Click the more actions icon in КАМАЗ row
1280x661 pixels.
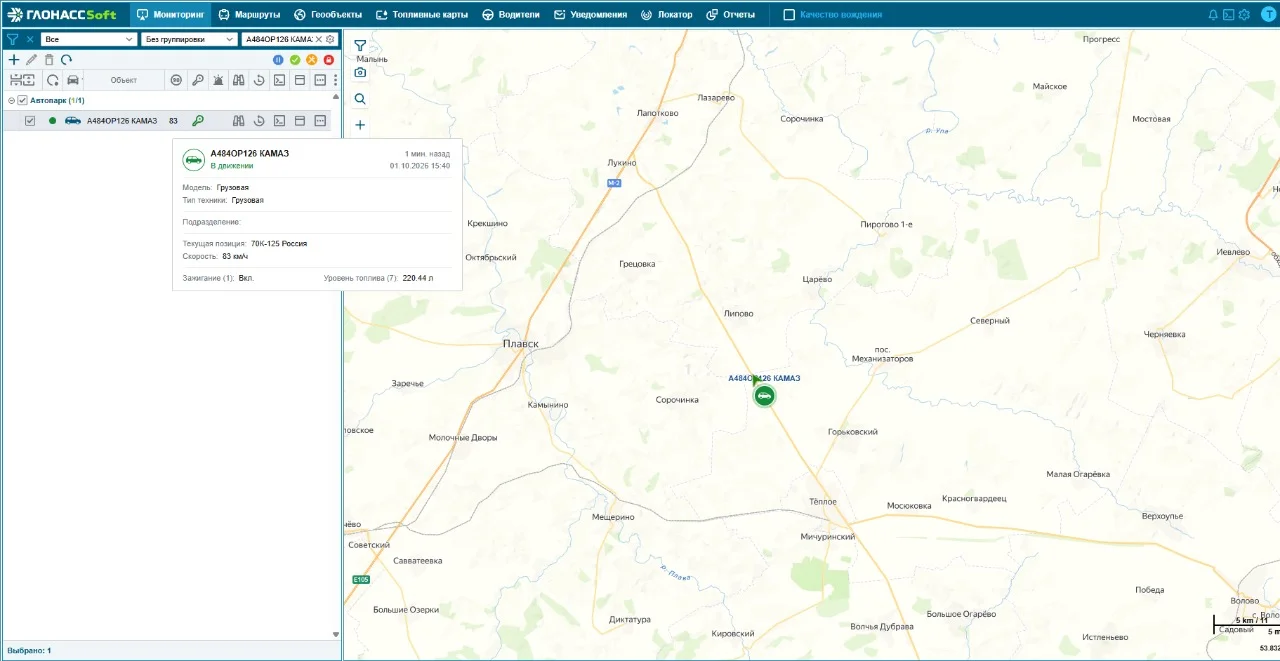tap(320, 121)
